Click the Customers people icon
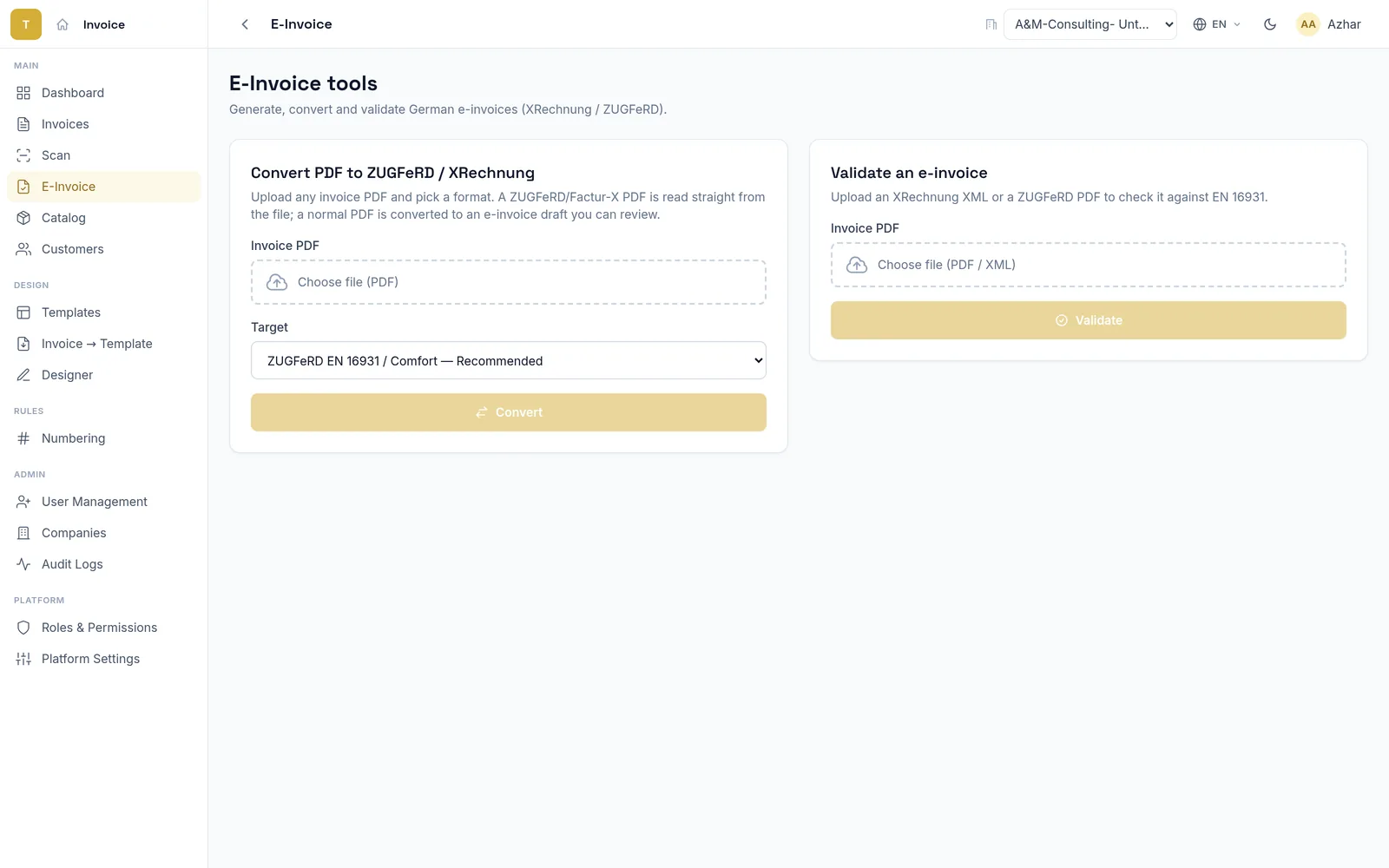 [x=23, y=249]
